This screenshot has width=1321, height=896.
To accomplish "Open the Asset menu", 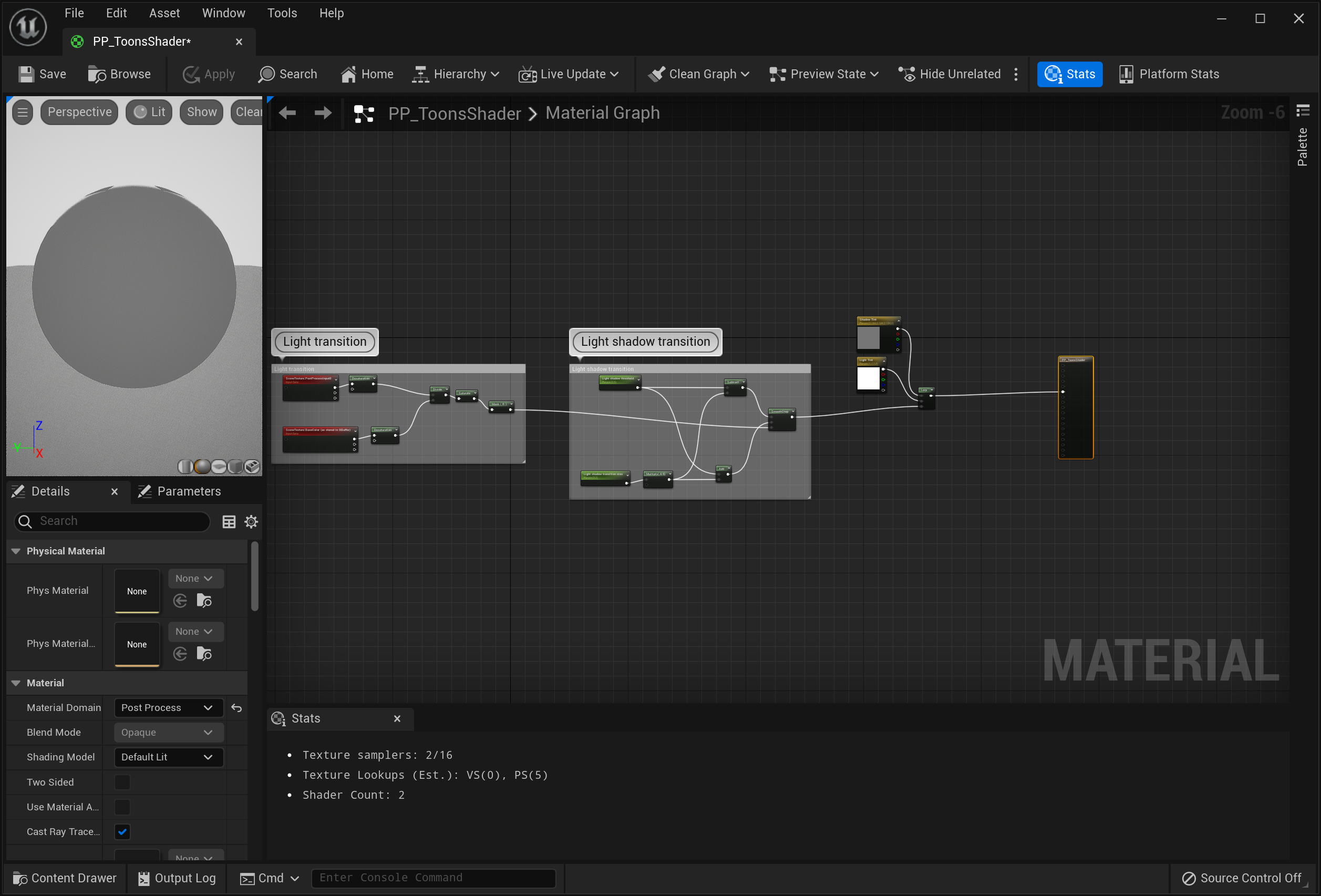I will click(164, 13).
